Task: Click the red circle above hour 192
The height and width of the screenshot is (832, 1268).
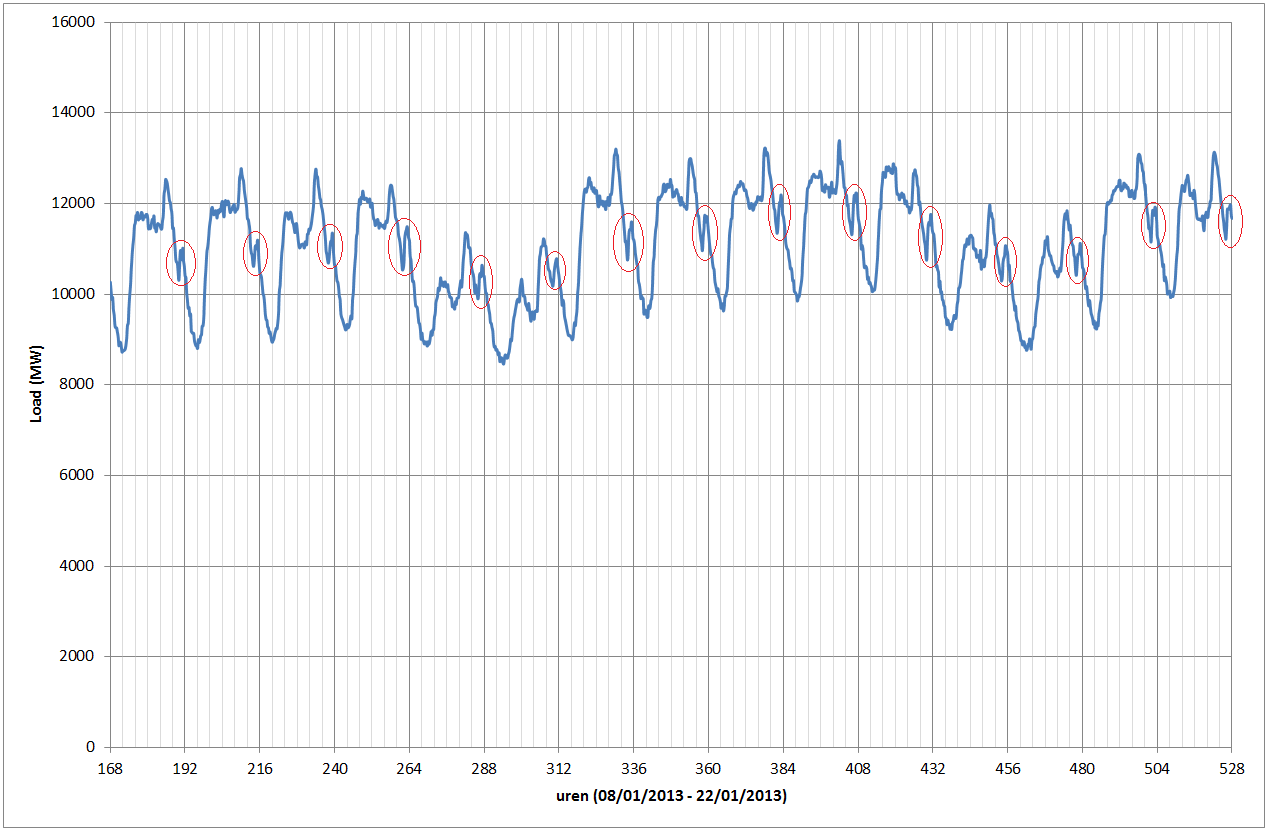Action: click(x=181, y=262)
